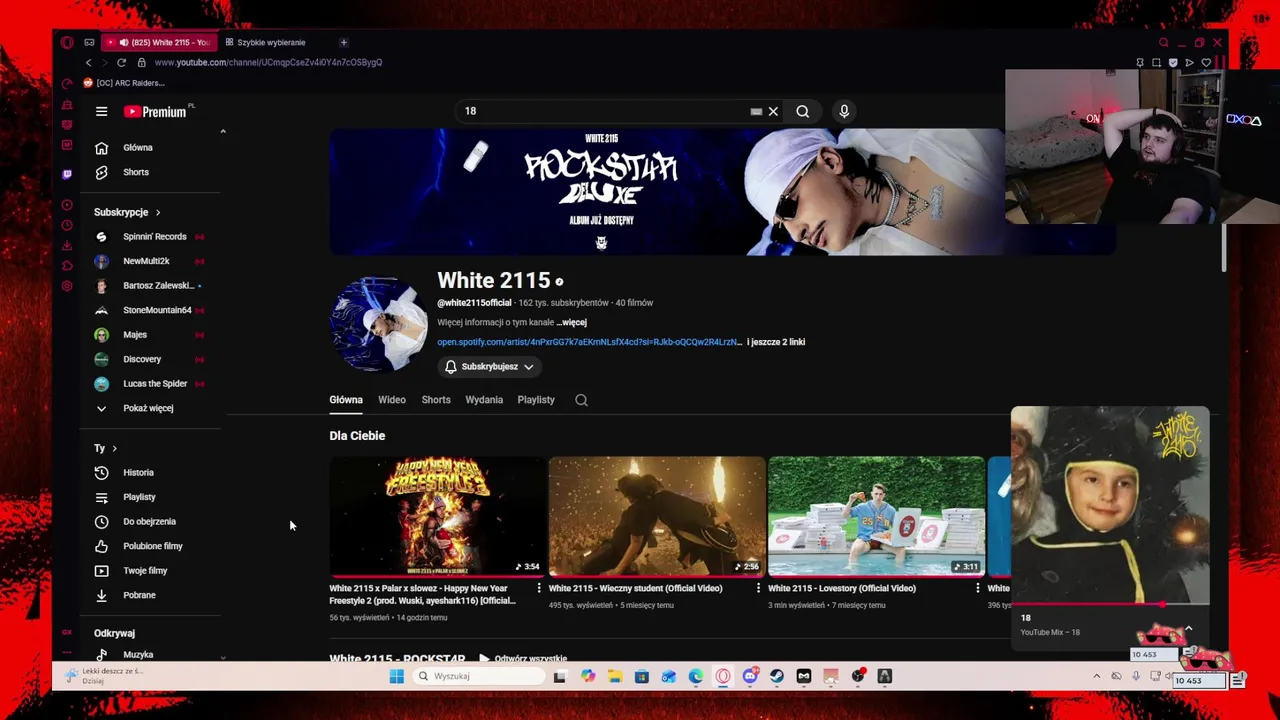Run search with the magnifier button
Image resolution: width=1280 pixels, height=720 pixels.
point(802,112)
